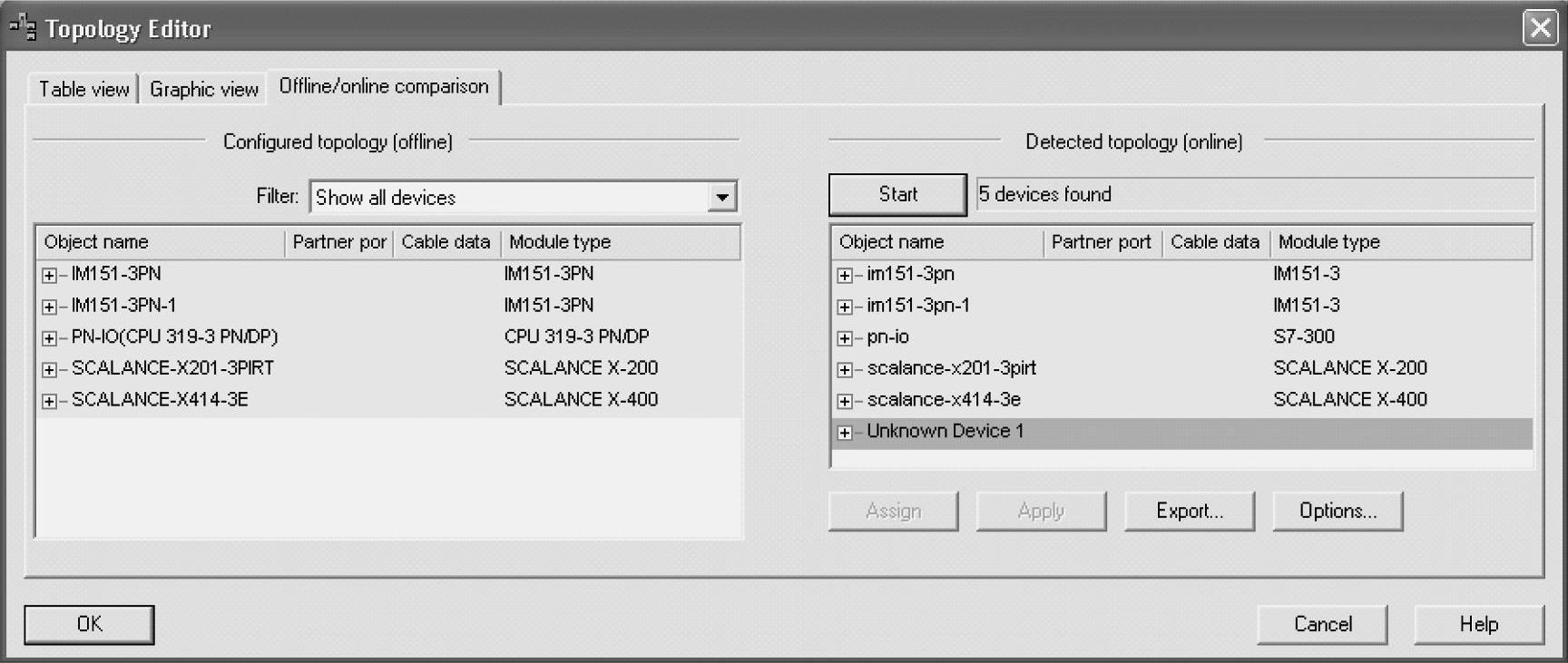This screenshot has height=663, width=1568.
Task: Expand the offline SCALANCE-X414-3E node
Action: tap(49, 401)
